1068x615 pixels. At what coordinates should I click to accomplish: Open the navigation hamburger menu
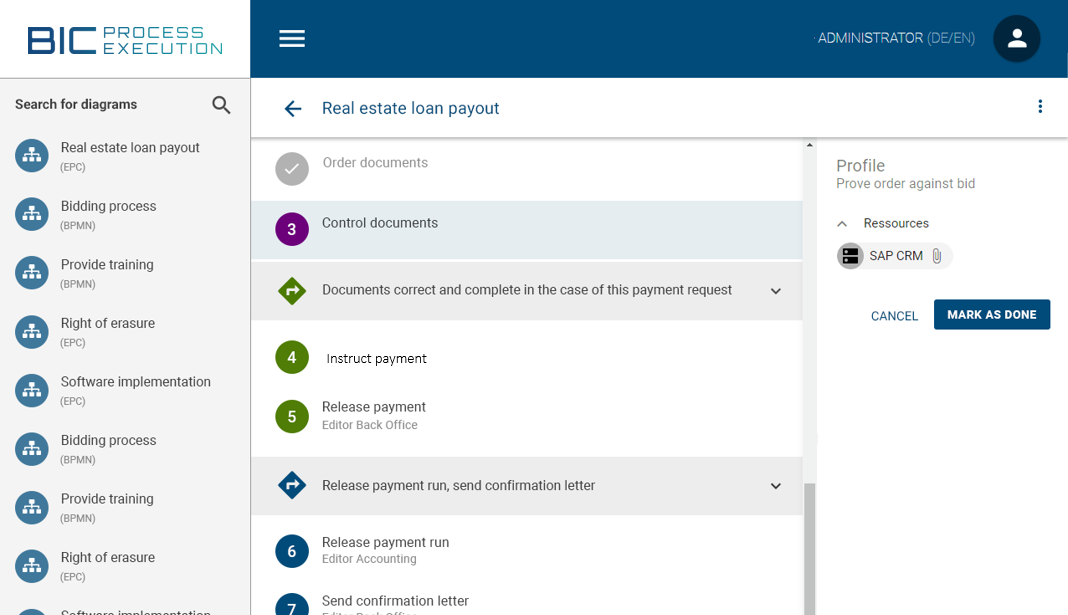click(292, 38)
